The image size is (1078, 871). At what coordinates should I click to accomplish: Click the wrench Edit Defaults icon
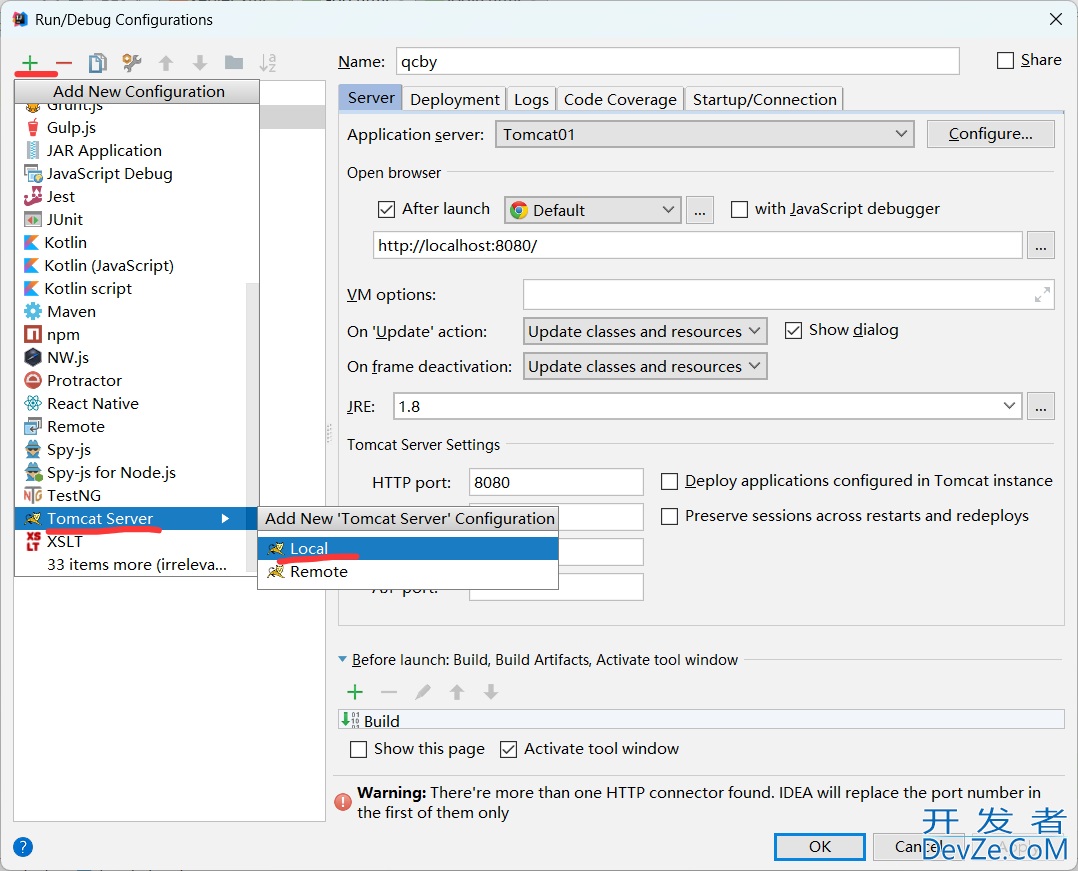(131, 63)
